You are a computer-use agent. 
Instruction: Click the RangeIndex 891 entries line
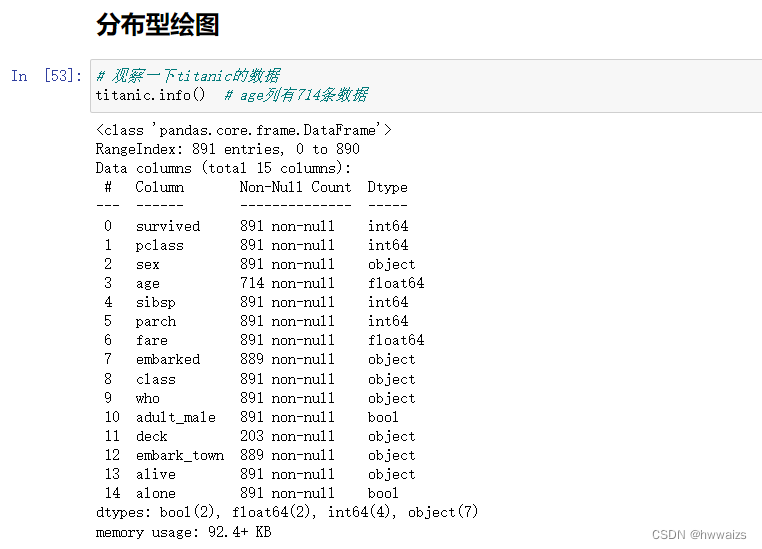point(227,149)
